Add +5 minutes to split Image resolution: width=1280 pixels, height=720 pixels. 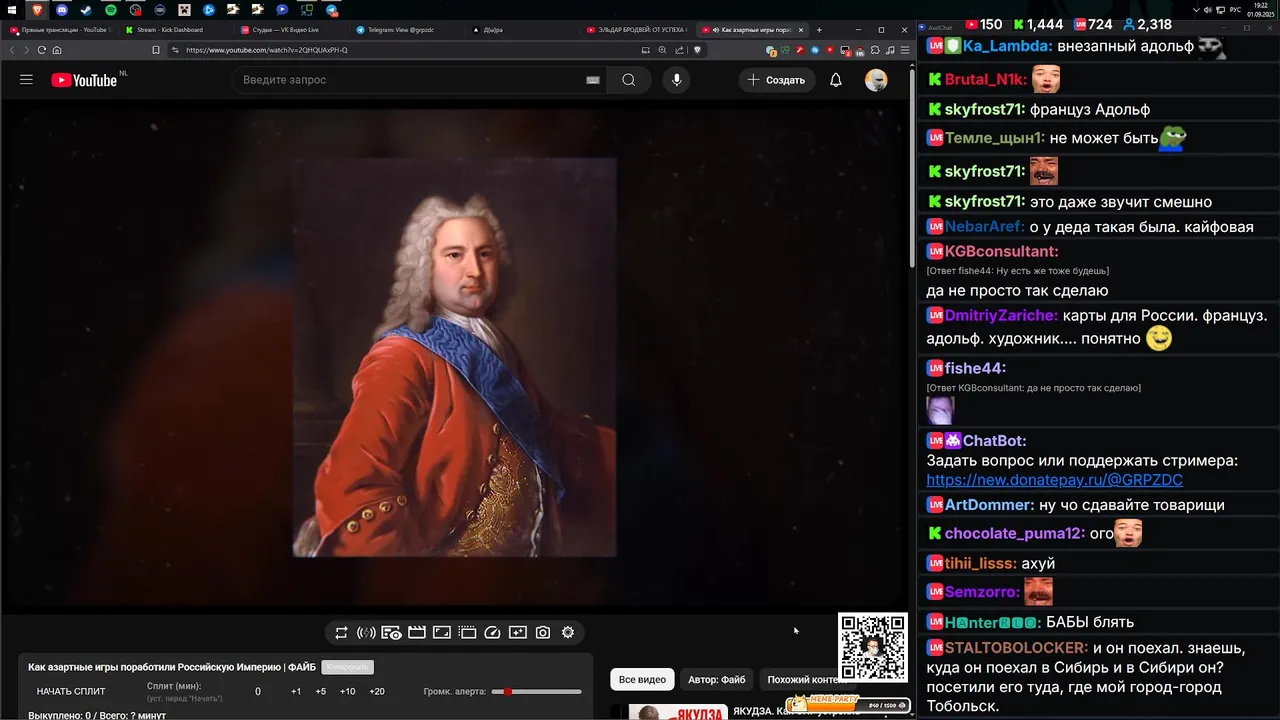pos(321,691)
